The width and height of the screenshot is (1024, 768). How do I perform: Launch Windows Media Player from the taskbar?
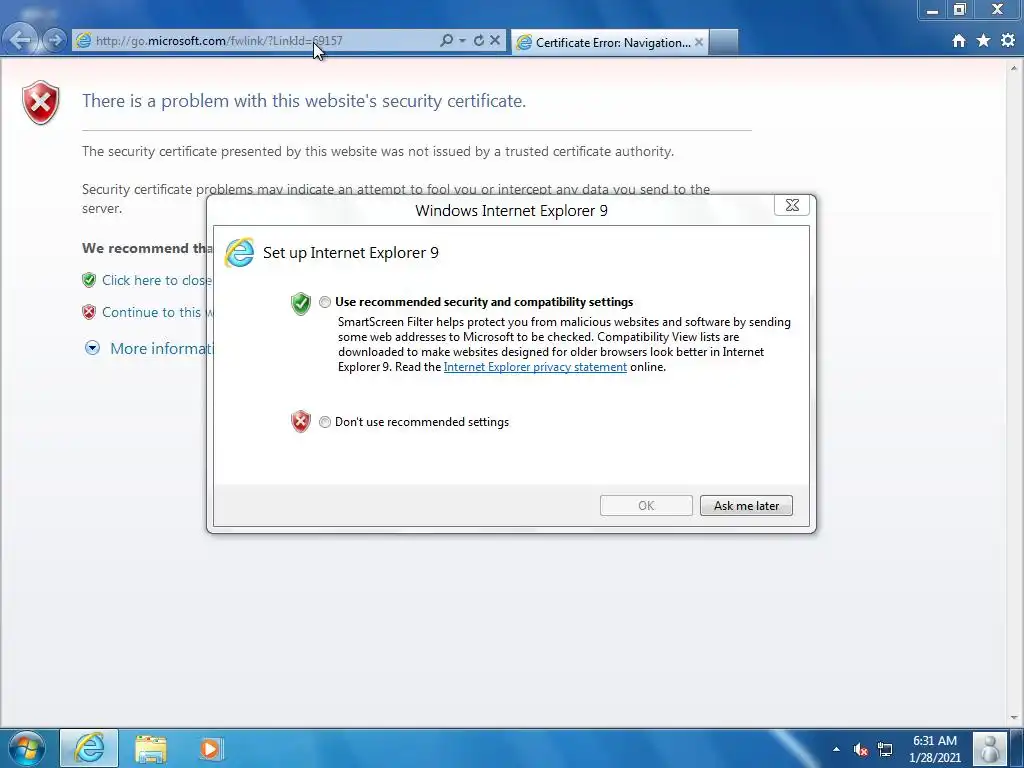(210, 749)
